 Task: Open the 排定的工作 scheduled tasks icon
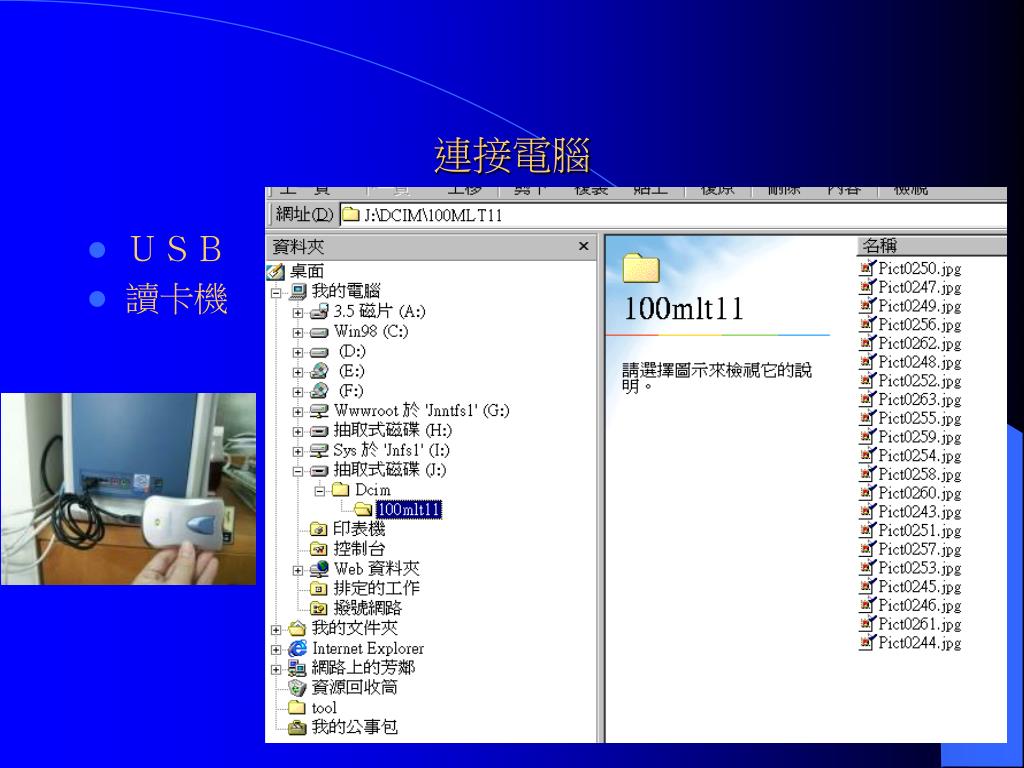319,588
